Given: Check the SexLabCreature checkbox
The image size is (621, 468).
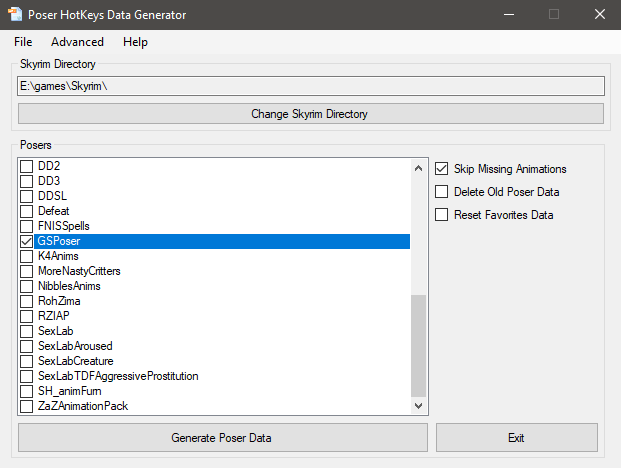Looking at the screenshot, I should (x=27, y=361).
